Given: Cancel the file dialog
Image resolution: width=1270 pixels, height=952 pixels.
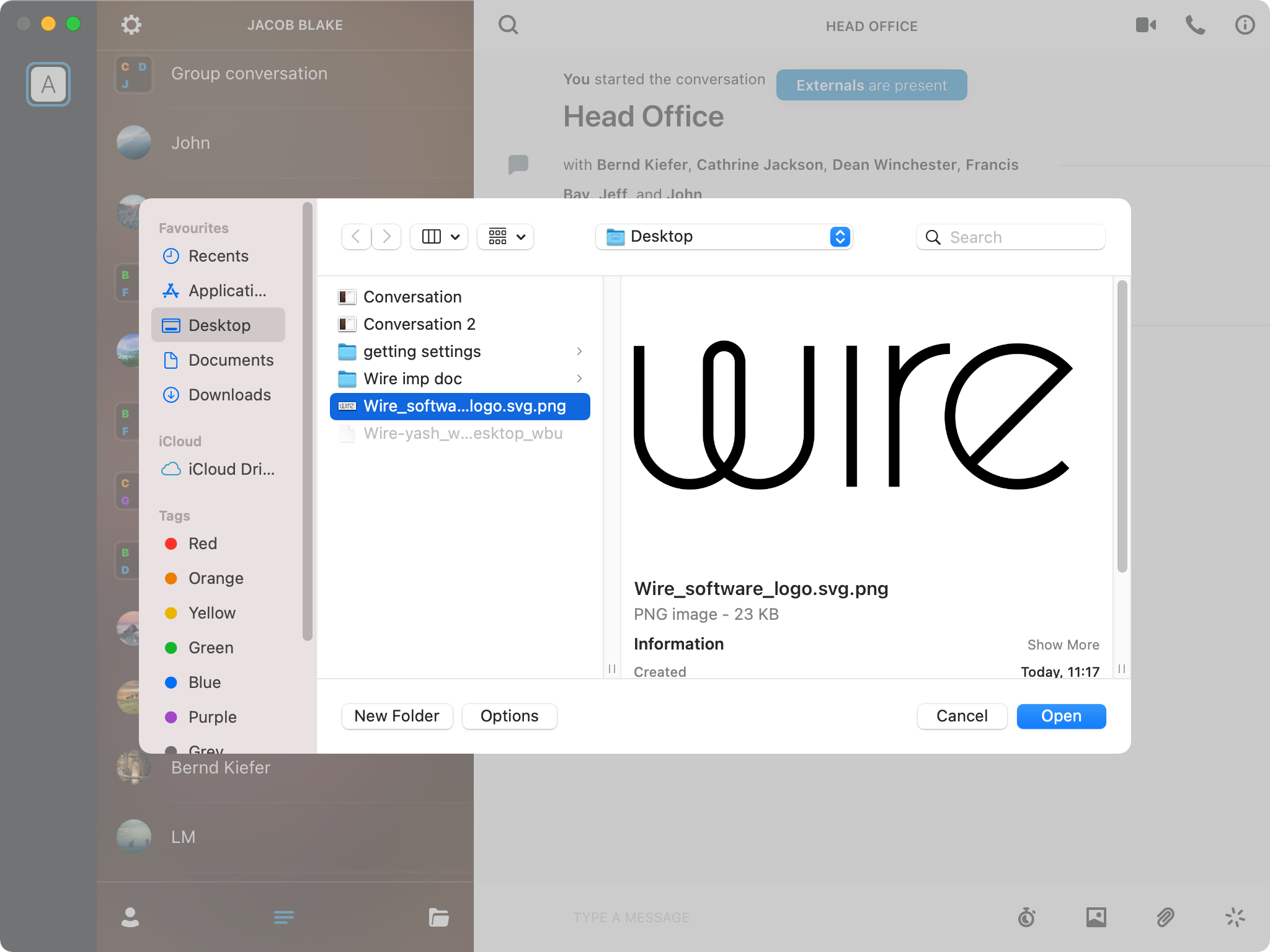Looking at the screenshot, I should tap(962, 716).
